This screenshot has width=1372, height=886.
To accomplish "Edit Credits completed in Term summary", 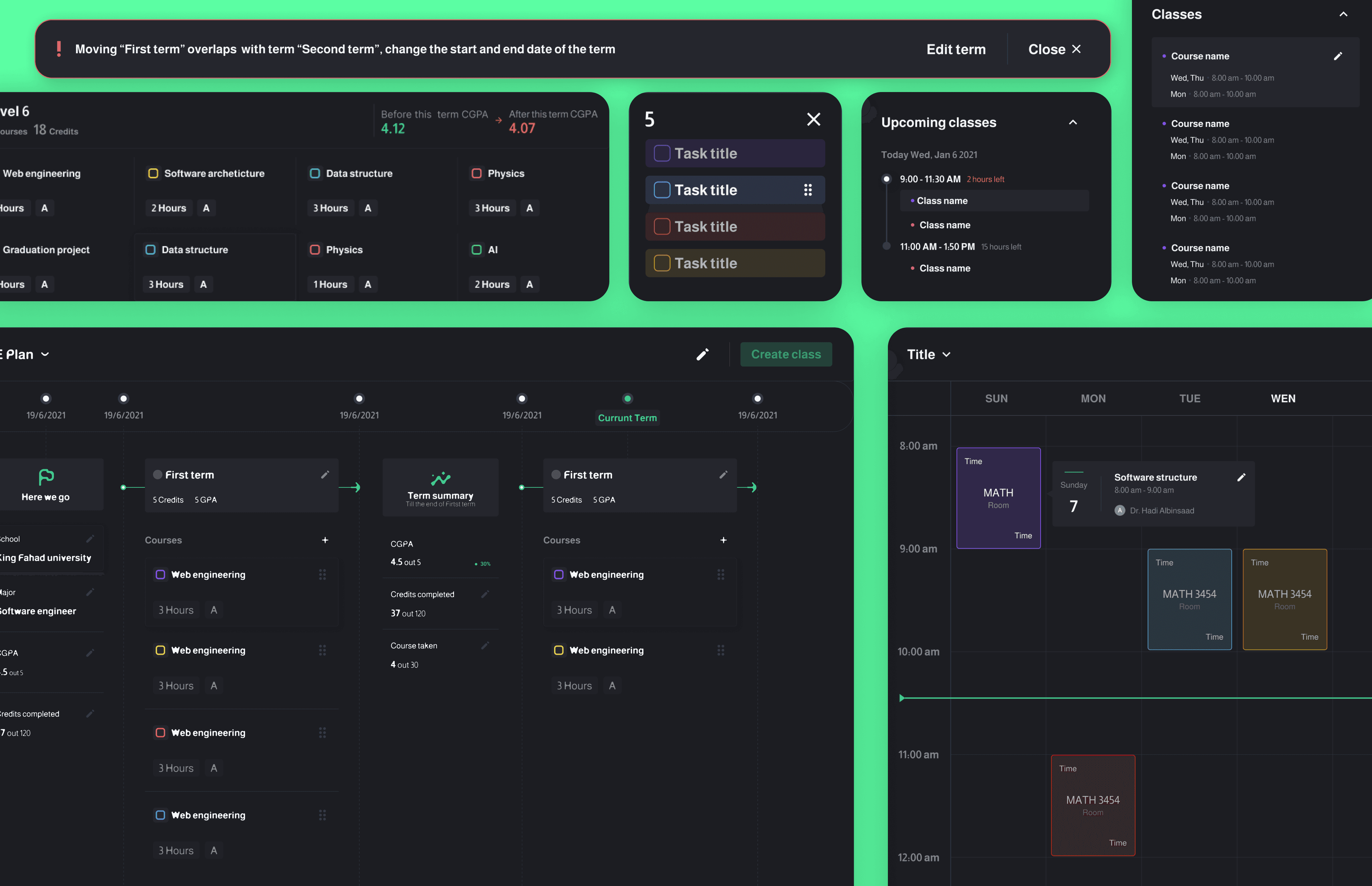I will coord(485,594).
